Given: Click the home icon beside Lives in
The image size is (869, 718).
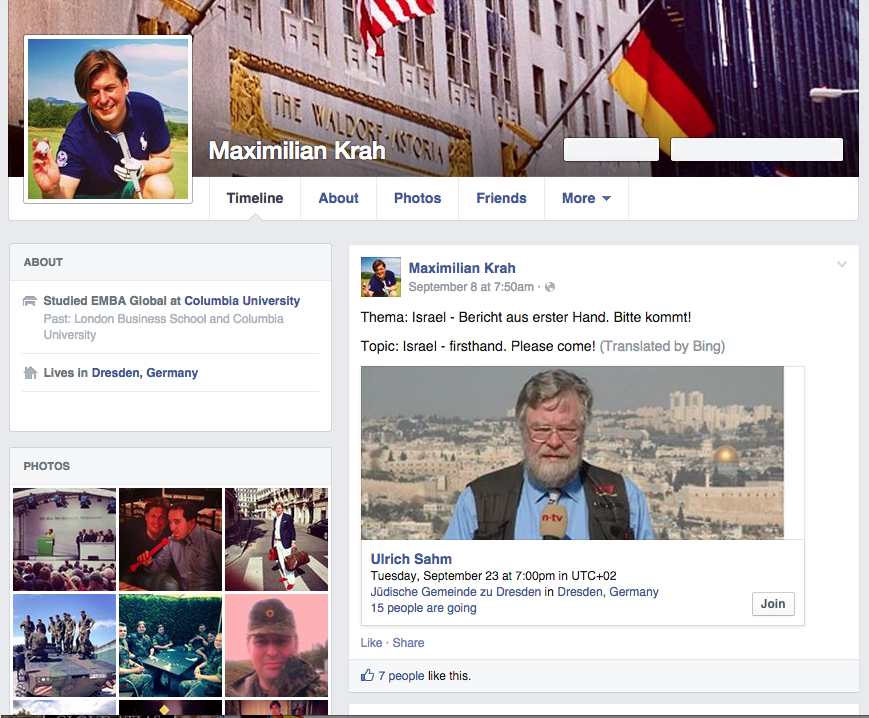Looking at the screenshot, I should point(30,373).
